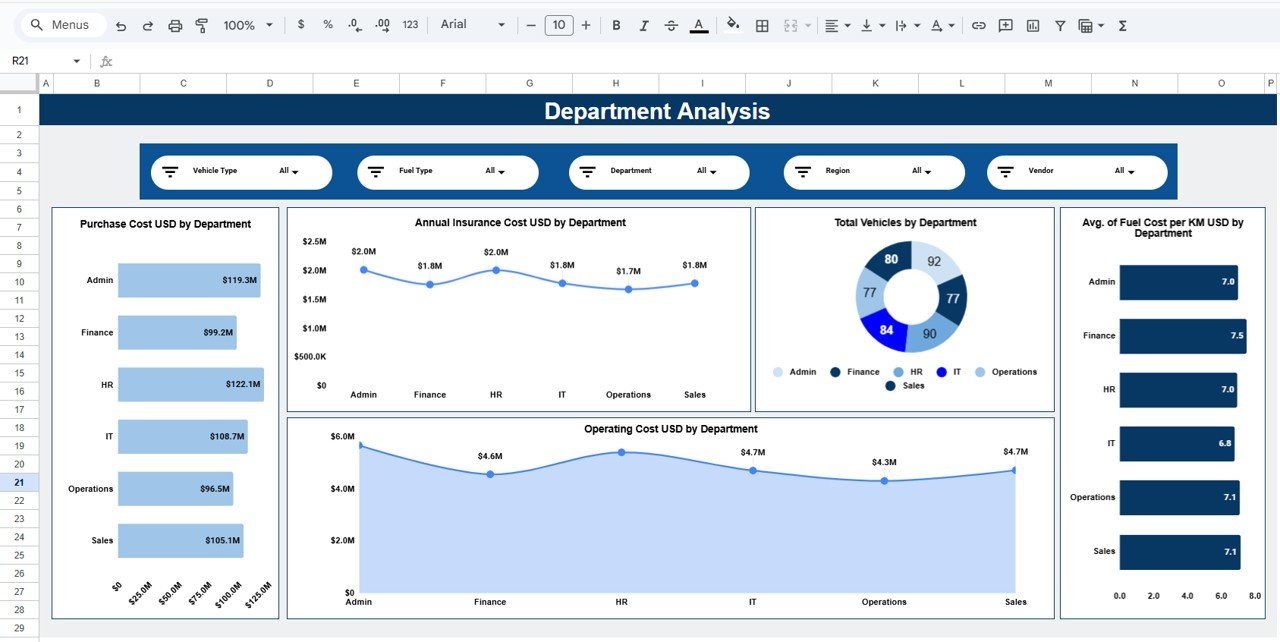The width and height of the screenshot is (1280, 642).
Task: Click the Percent format button
Action: tap(328, 25)
